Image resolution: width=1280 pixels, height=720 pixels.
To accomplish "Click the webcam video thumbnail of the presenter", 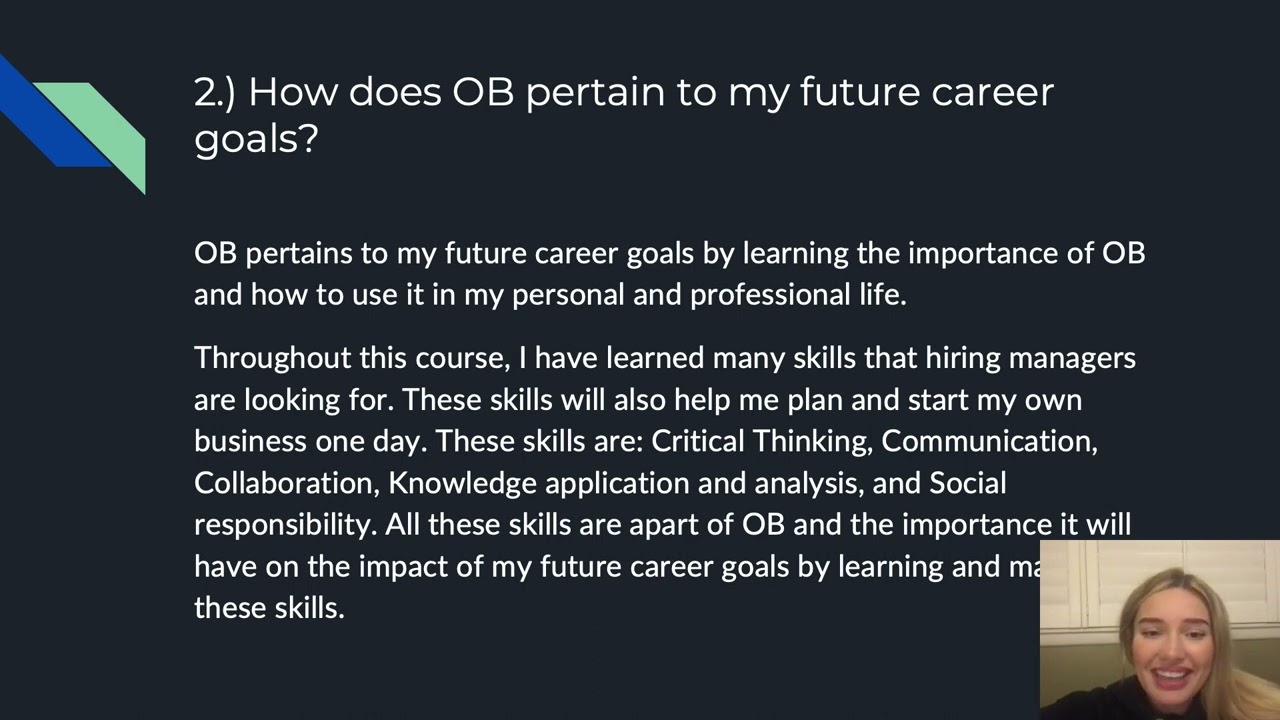I will pyautogui.click(x=1160, y=630).
